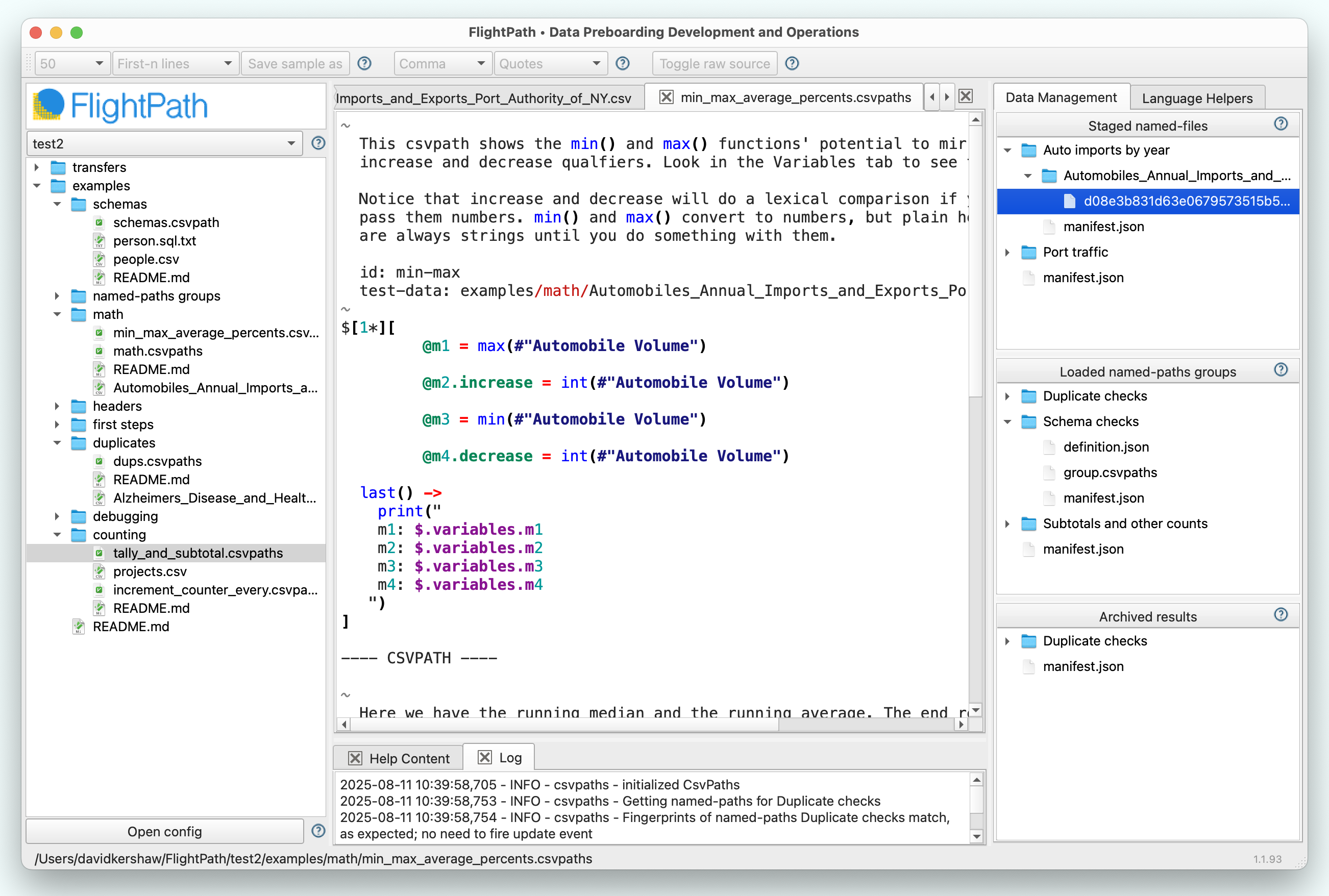Expand Subtotals and other counts group

(x=1008, y=524)
